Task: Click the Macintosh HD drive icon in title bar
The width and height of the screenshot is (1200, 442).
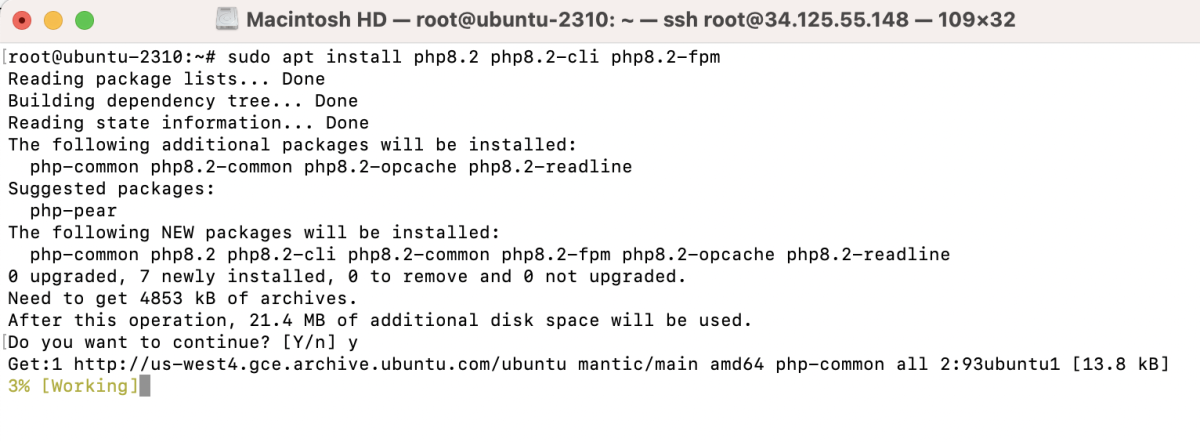Action: coord(227,19)
